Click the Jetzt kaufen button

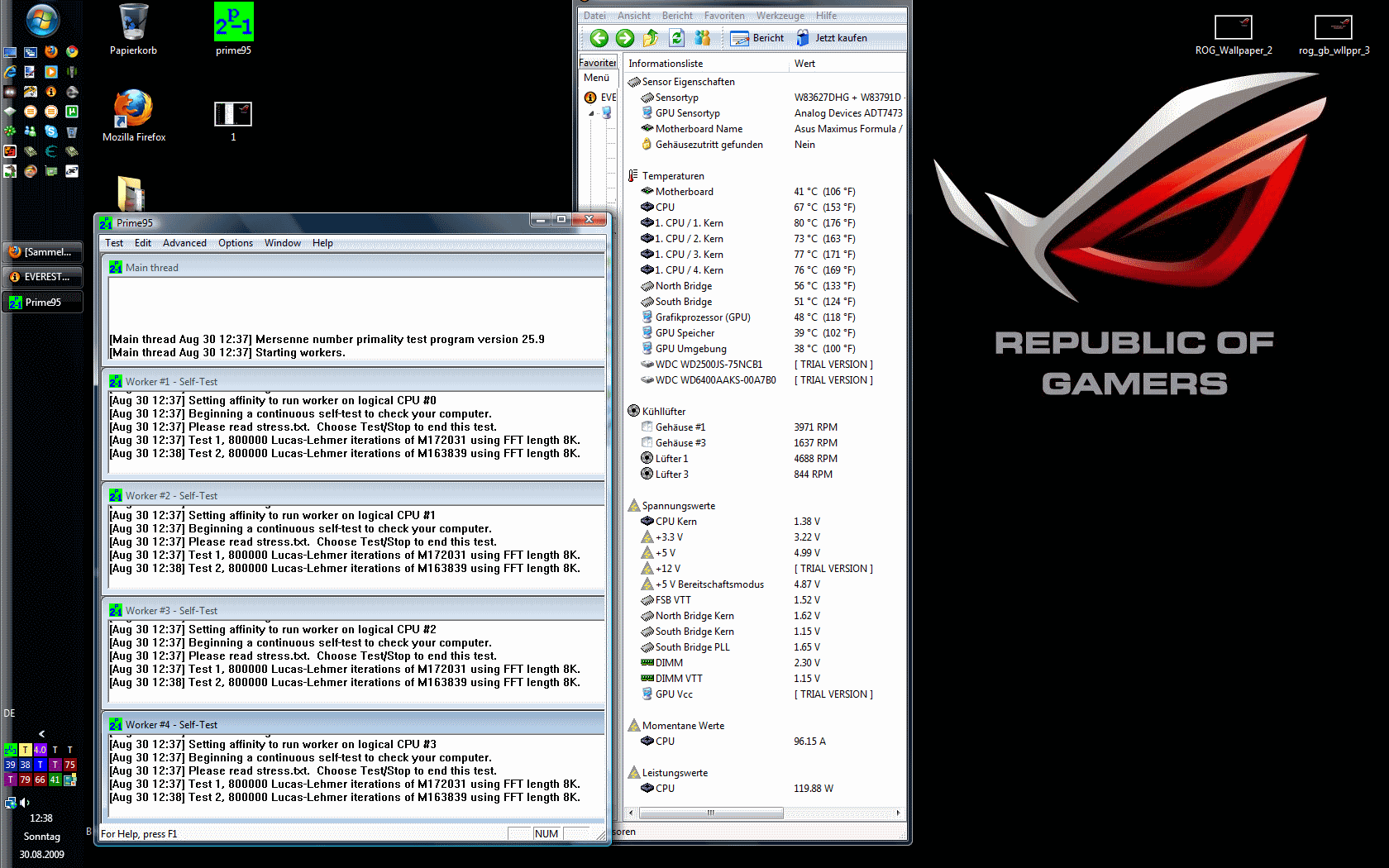pos(831,38)
